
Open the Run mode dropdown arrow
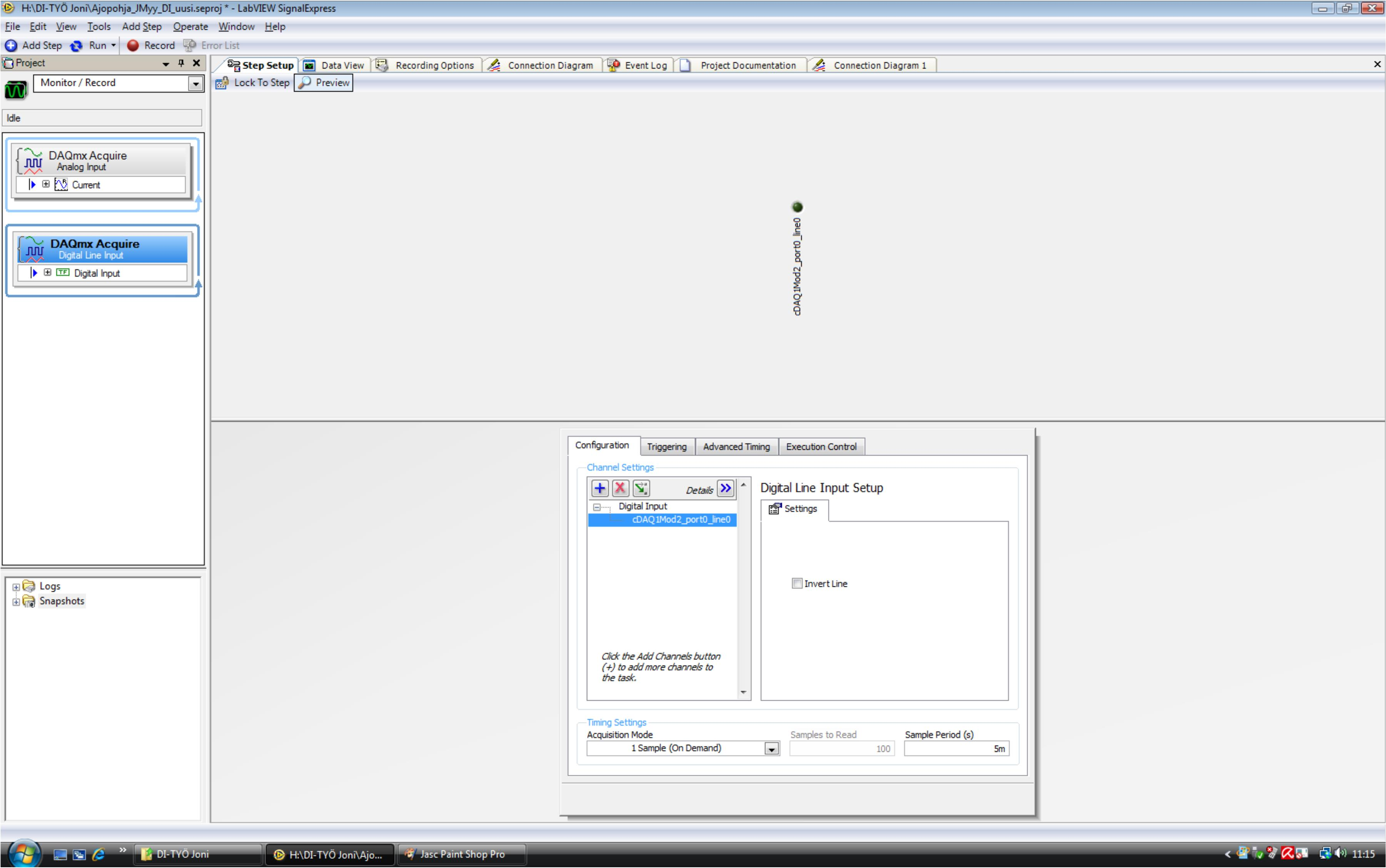(x=114, y=45)
